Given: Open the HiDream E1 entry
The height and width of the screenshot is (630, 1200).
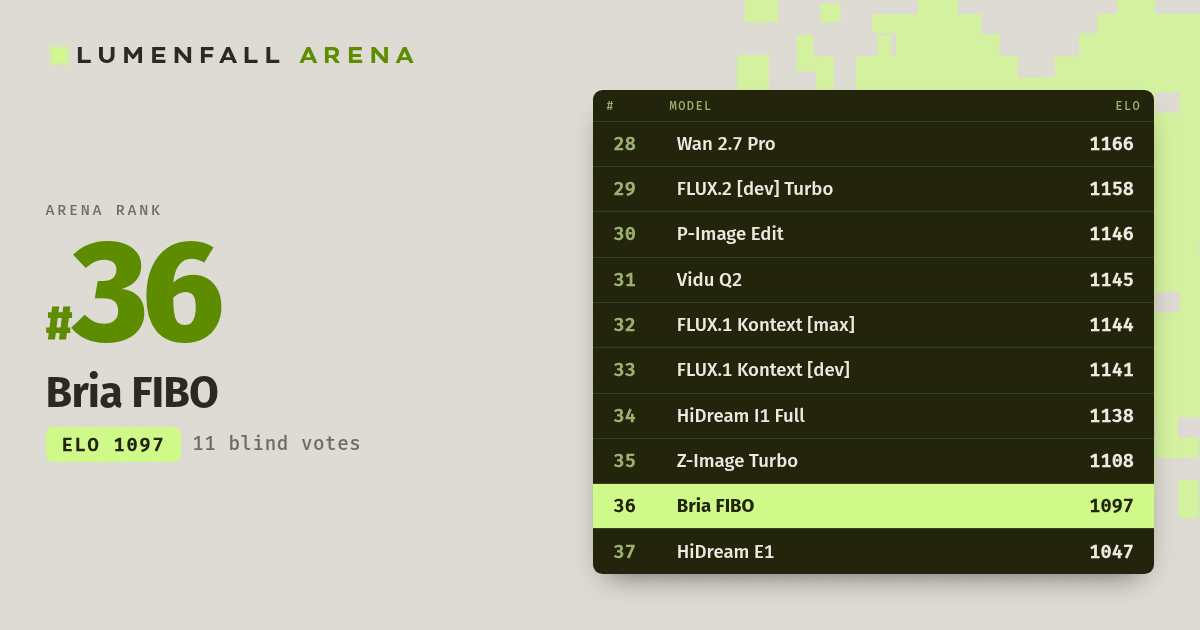Looking at the screenshot, I should click(x=873, y=551).
